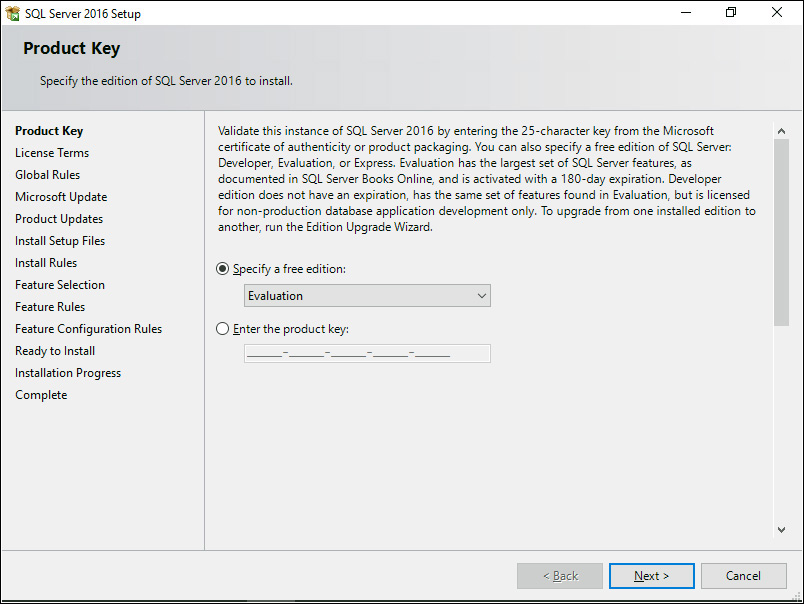Open the Evaluation edition dropdown
This screenshot has height=604, width=804.
(367, 296)
